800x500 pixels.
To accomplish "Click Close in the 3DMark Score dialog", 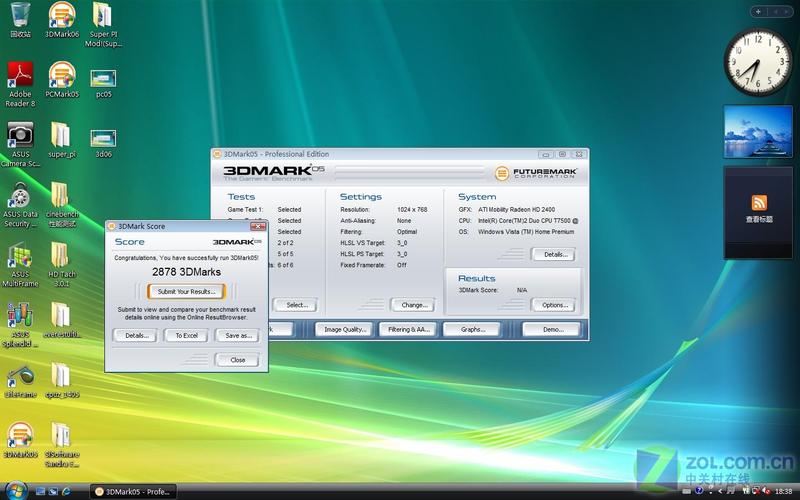I will coord(237,360).
